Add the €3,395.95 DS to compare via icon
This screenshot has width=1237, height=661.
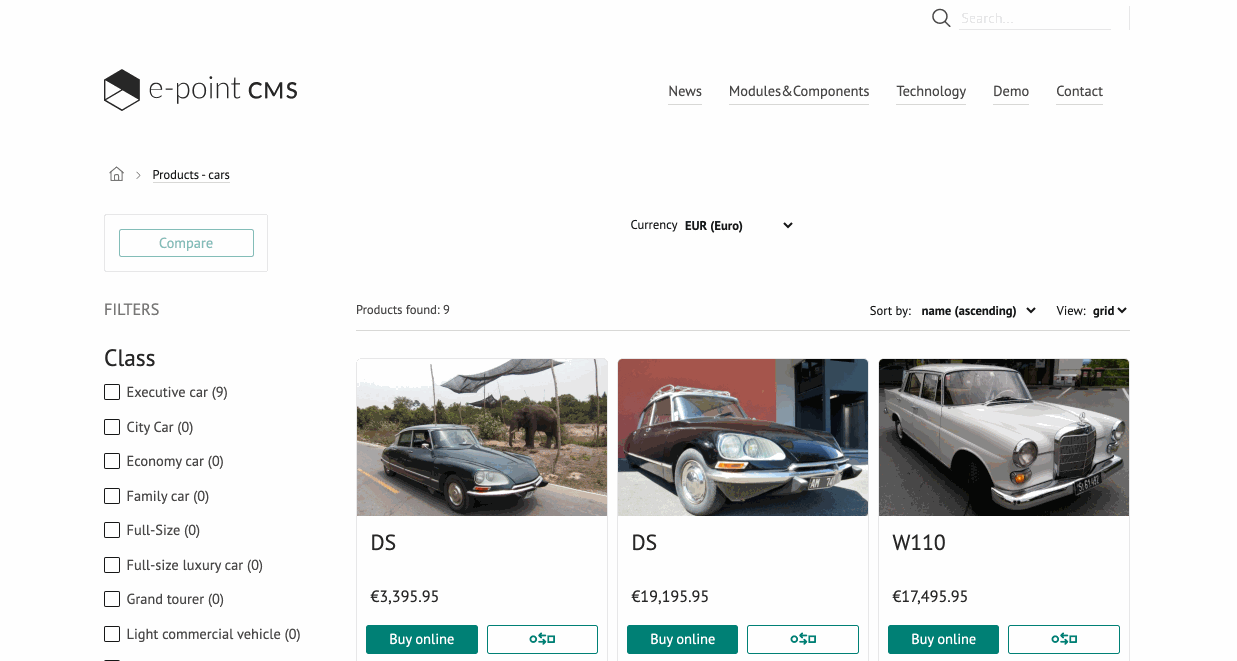(542, 639)
